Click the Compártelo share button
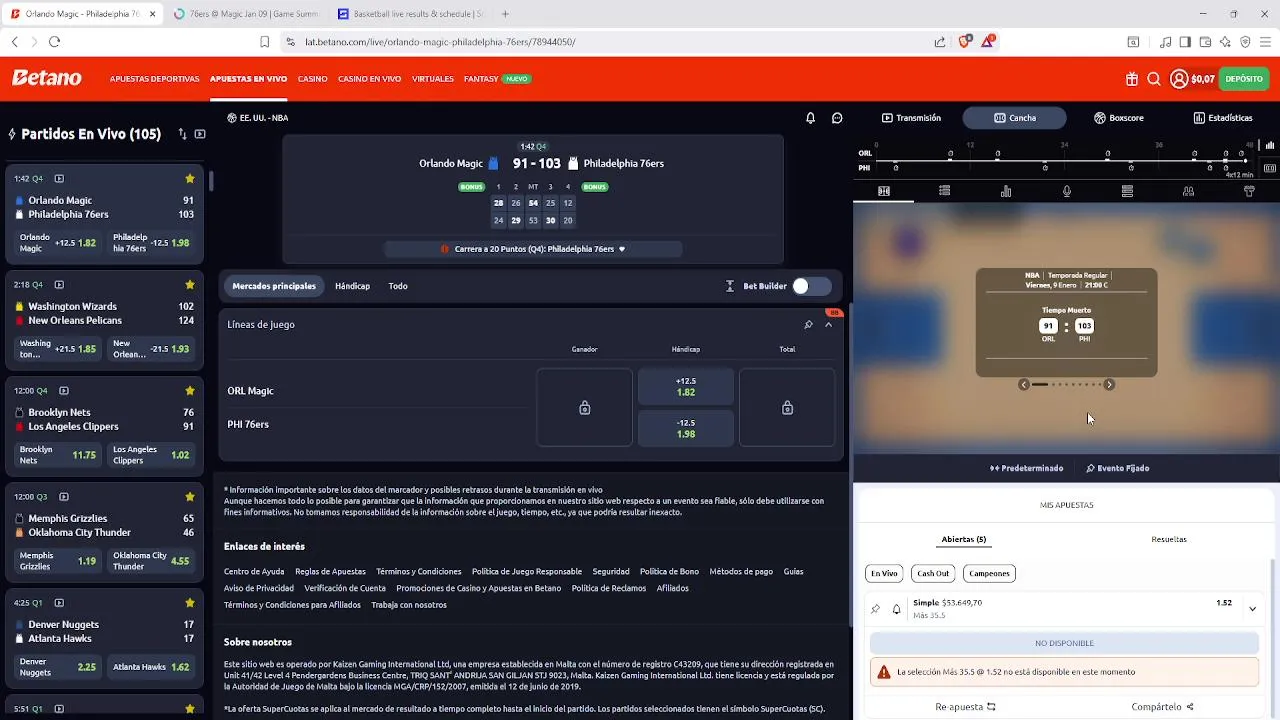 [1162, 707]
